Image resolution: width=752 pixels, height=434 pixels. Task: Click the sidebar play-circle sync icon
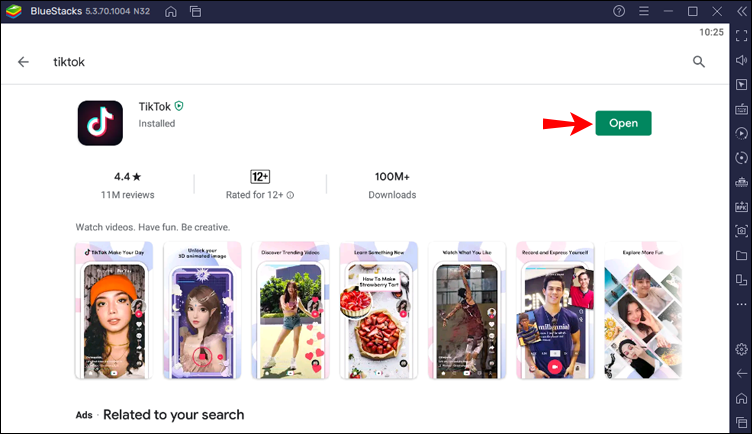[x=741, y=133]
